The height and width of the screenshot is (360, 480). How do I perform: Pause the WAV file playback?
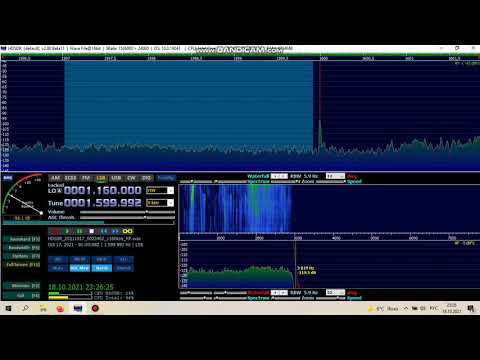coord(80,231)
